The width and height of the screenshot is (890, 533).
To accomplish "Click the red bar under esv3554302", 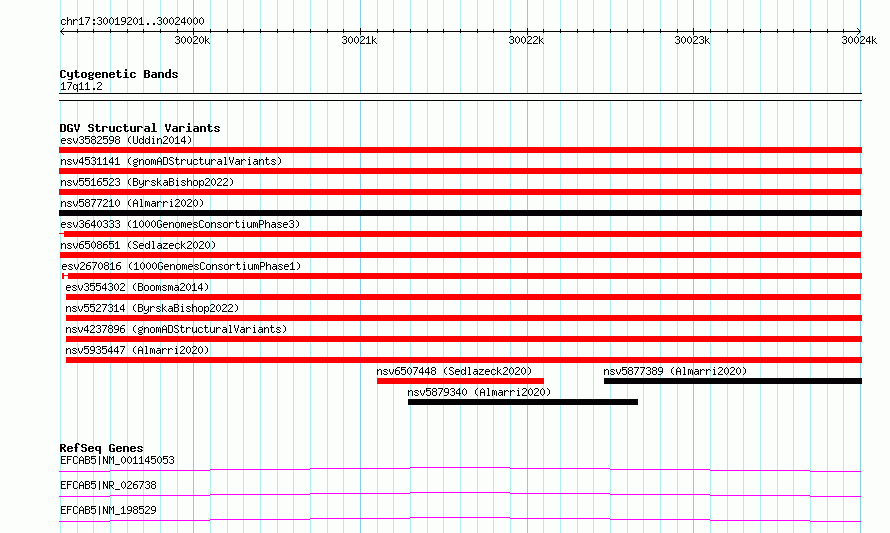I will pyautogui.click(x=463, y=297).
